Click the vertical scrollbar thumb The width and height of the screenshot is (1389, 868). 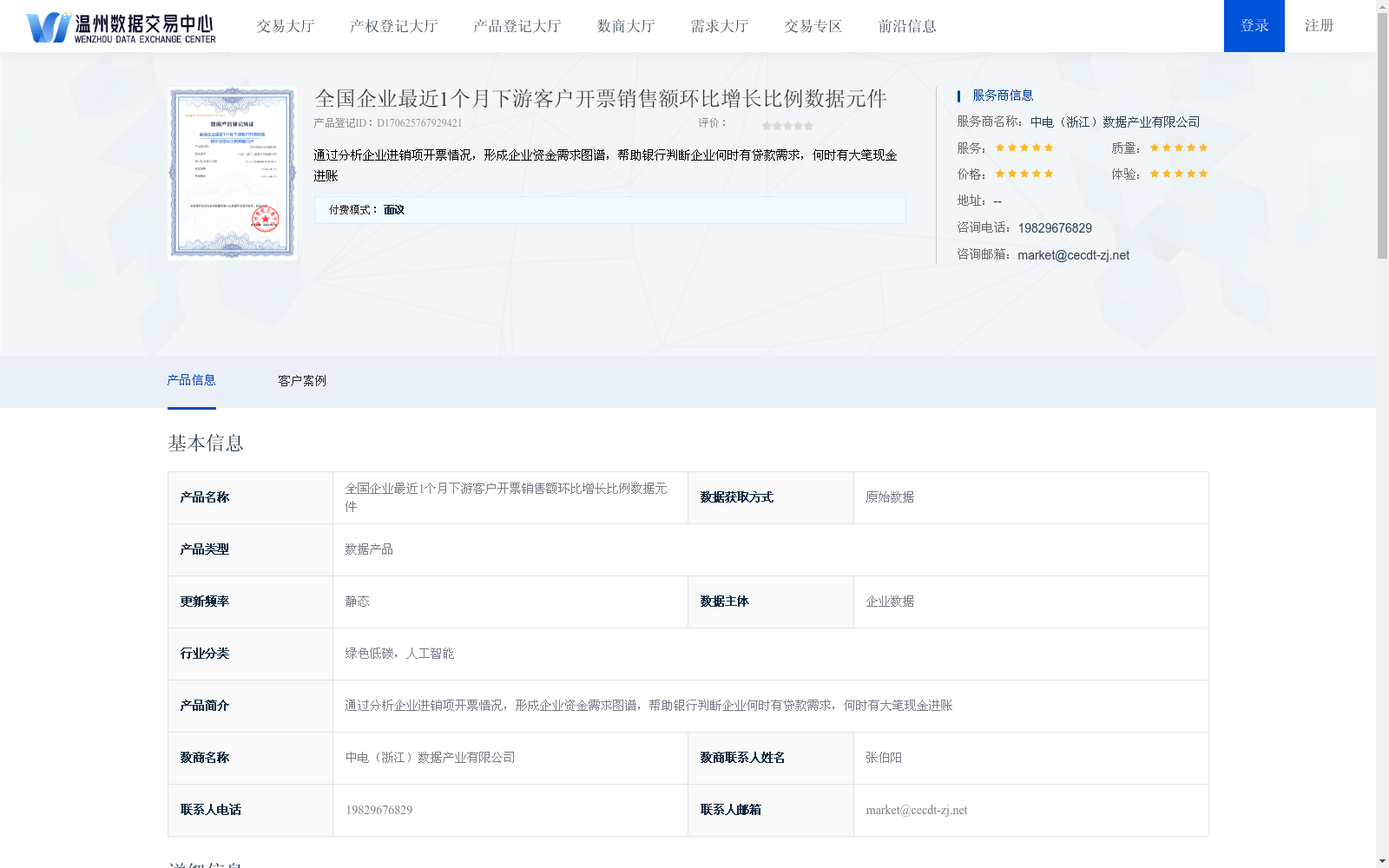[x=1382, y=136]
